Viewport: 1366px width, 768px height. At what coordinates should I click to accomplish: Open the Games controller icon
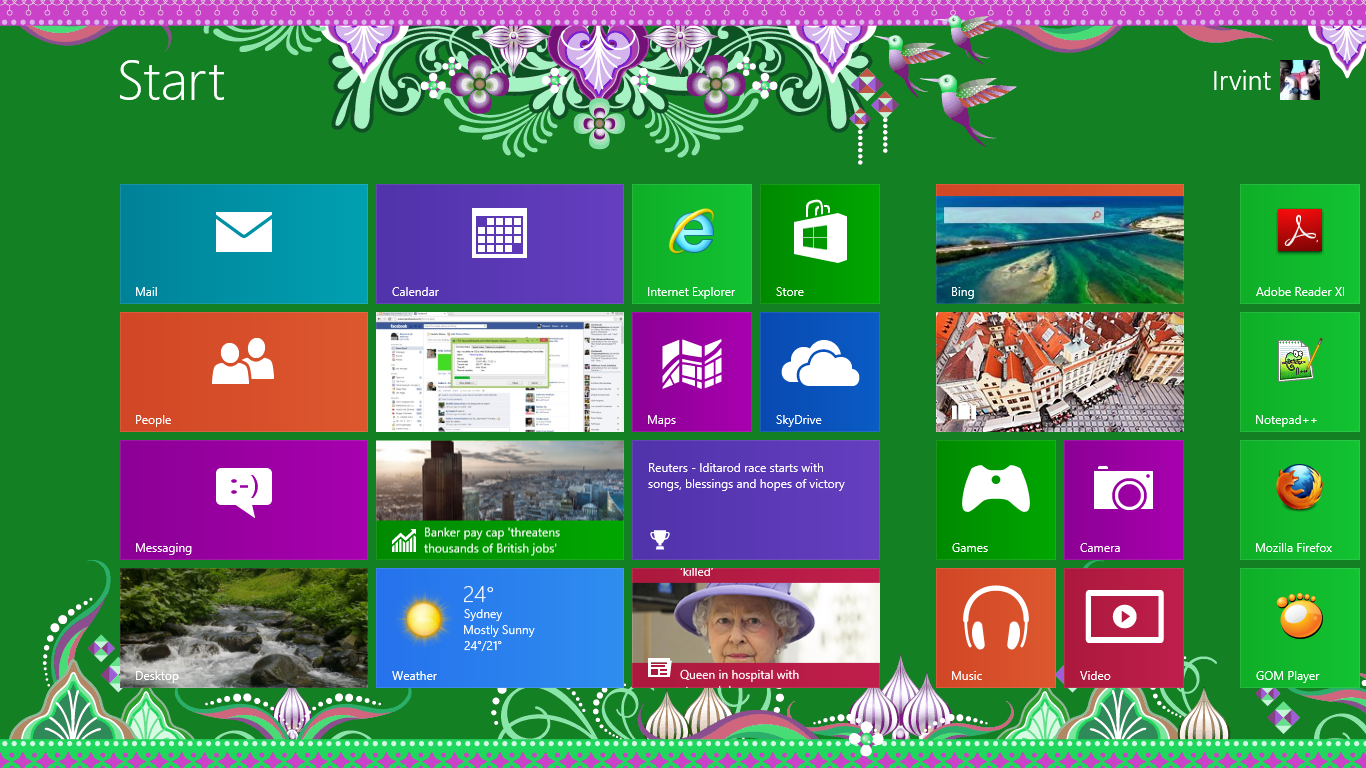(996, 489)
